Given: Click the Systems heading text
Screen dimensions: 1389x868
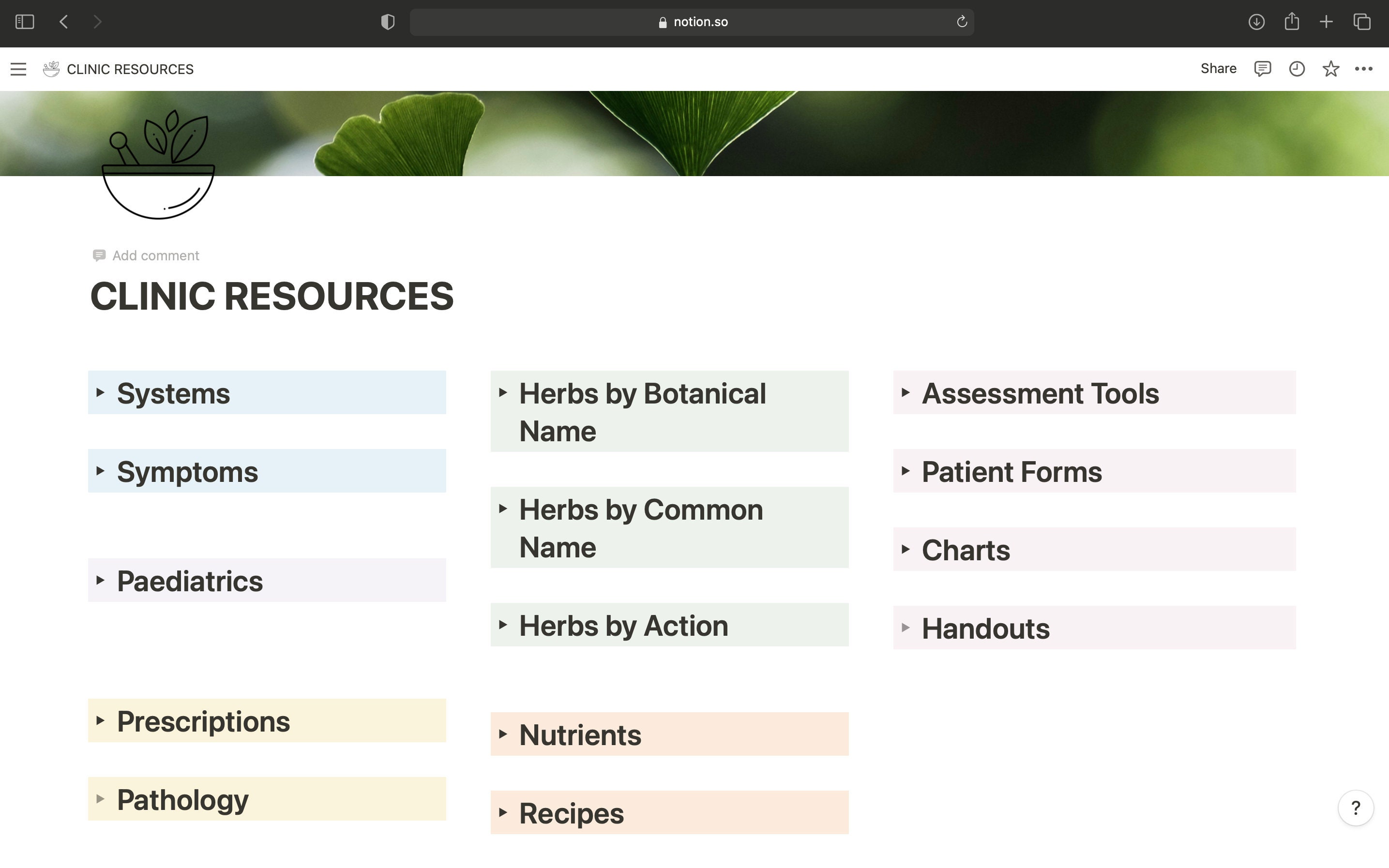Looking at the screenshot, I should [173, 394].
